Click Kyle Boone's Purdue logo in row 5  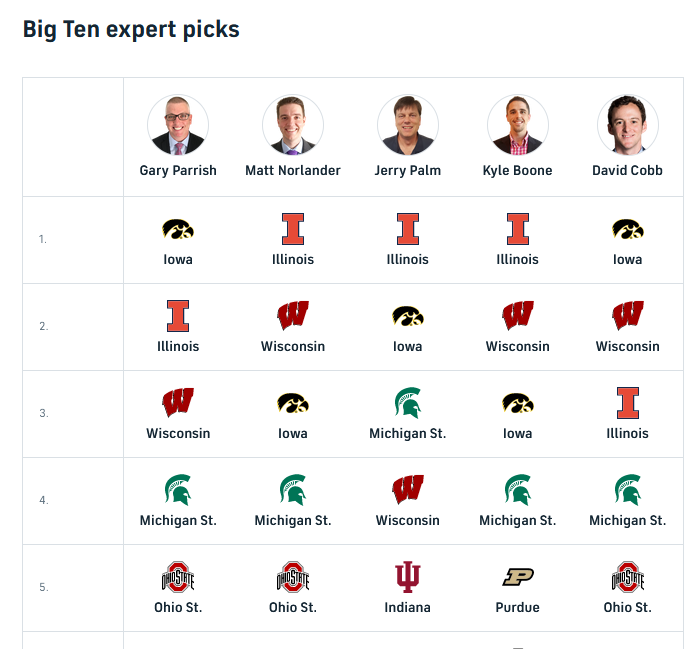tap(518, 577)
